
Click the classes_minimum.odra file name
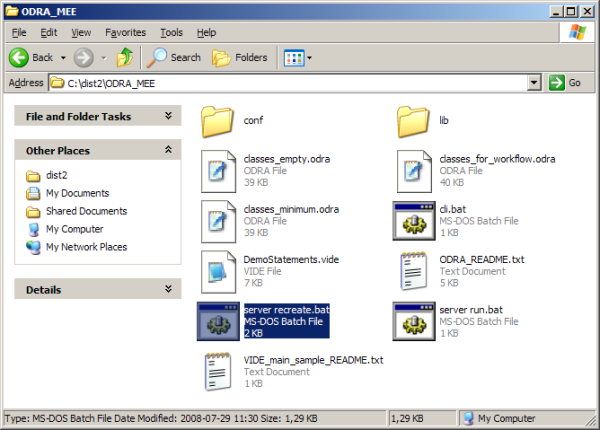click(x=291, y=209)
